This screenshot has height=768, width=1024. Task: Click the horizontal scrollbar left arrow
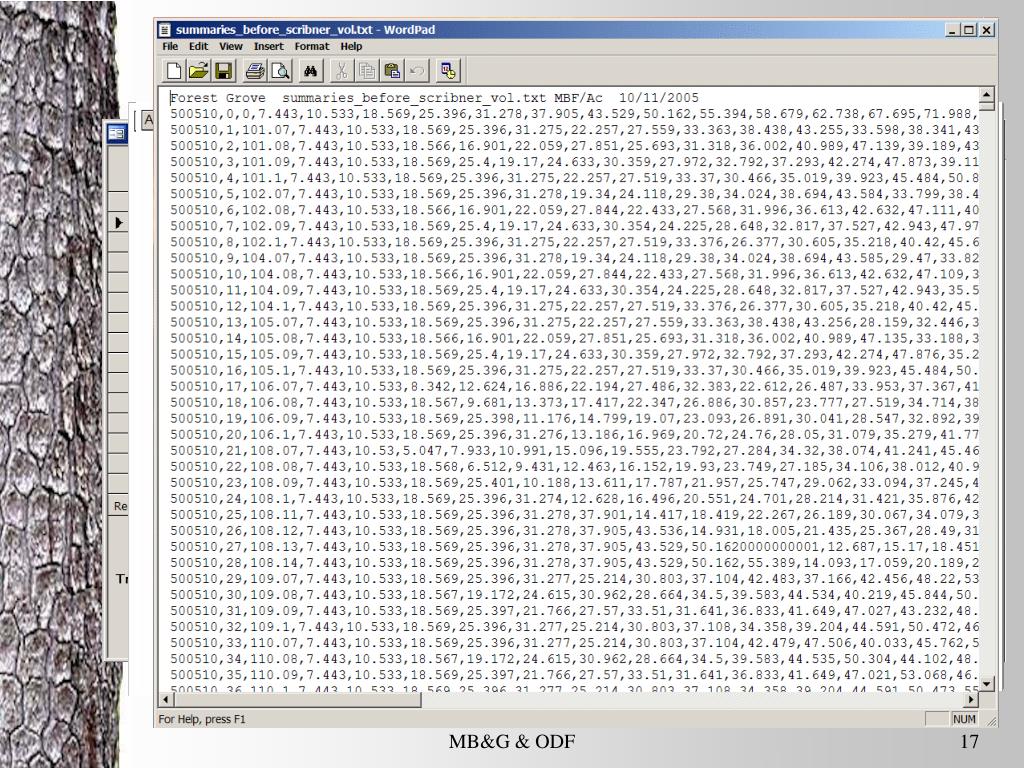166,699
